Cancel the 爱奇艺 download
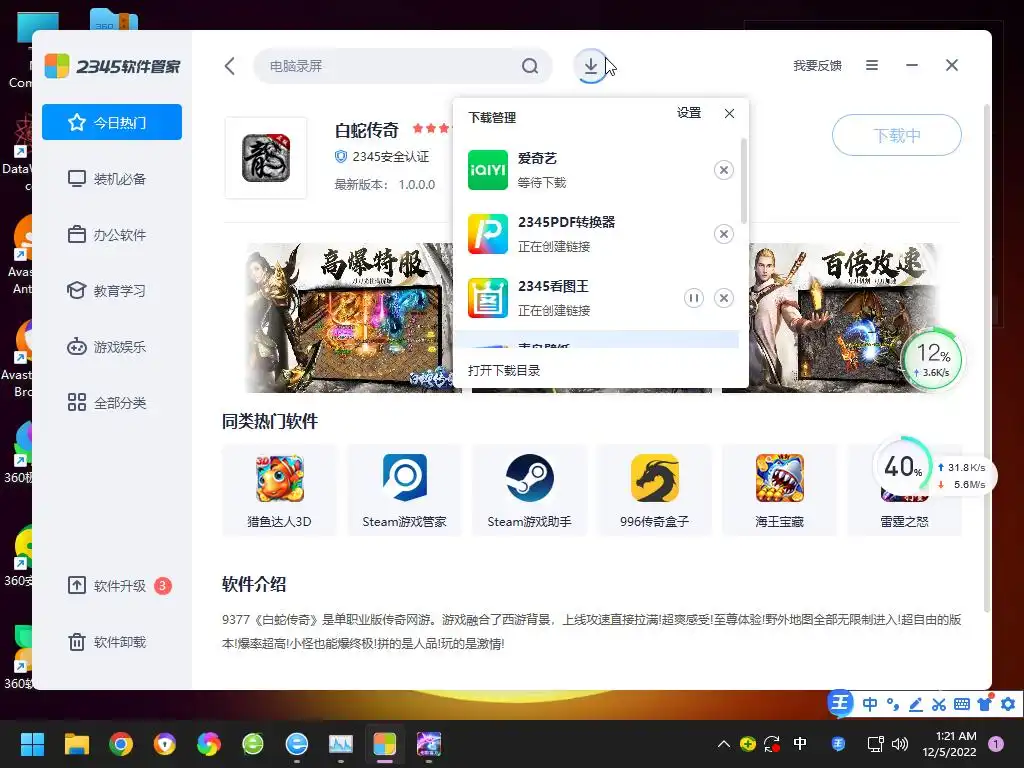This screenshot has width=1024, height=768. pyautogui.click(x=723, y=170)
